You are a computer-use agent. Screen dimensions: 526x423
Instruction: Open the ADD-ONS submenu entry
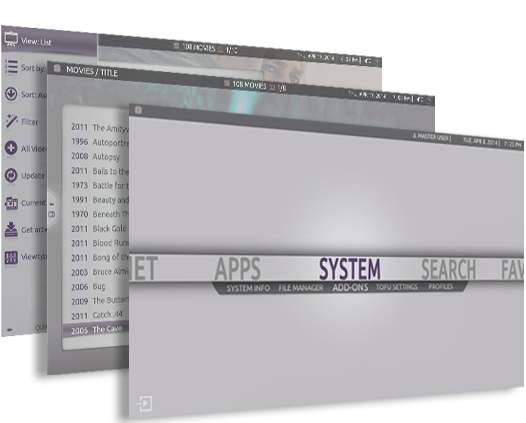pyautogui.click(x=350, y=287)
